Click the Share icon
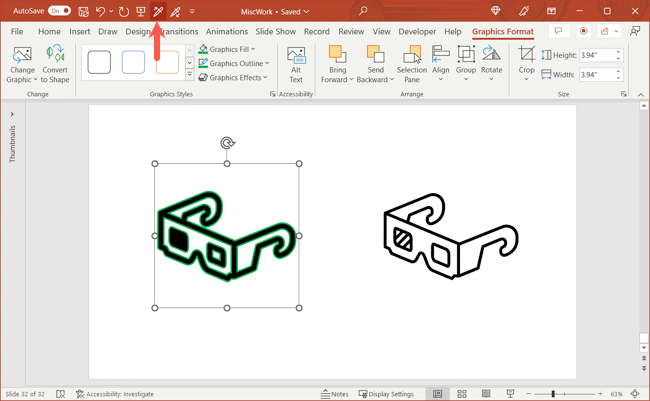The height and width of the screenshot is (401, 650). (x=605, y=31)
